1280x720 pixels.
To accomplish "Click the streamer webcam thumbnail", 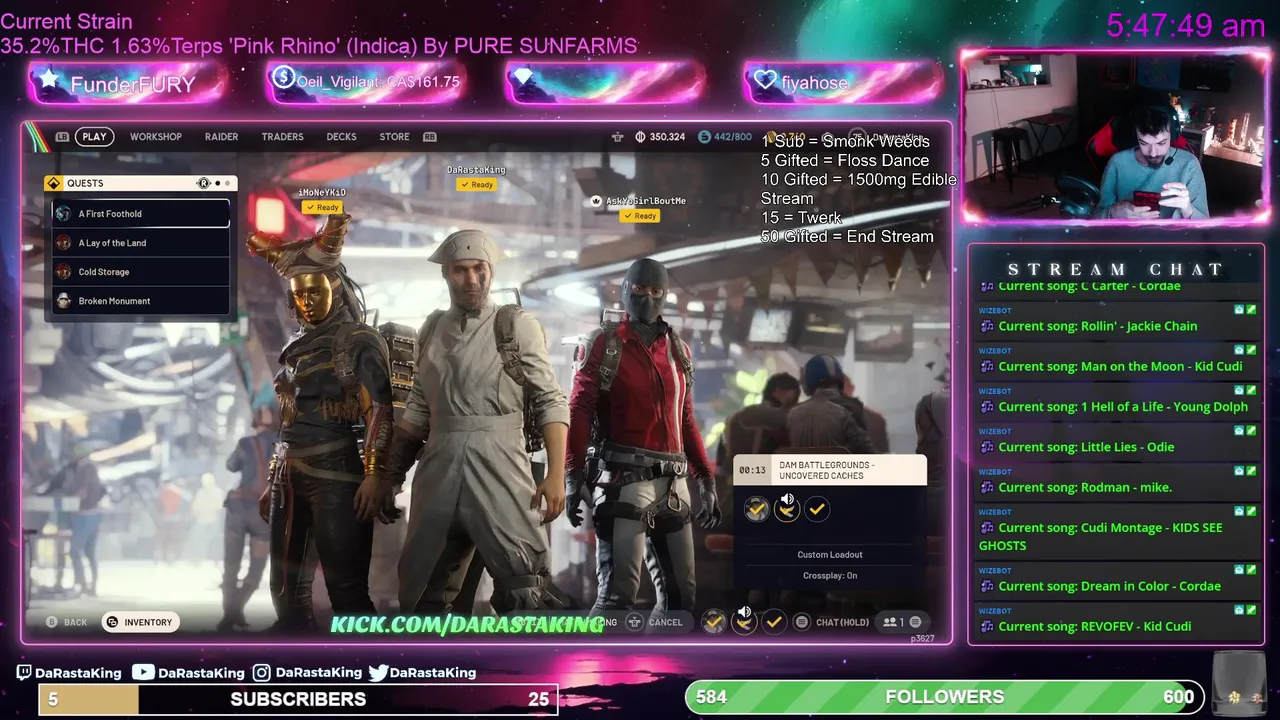I will (1115, 136).
